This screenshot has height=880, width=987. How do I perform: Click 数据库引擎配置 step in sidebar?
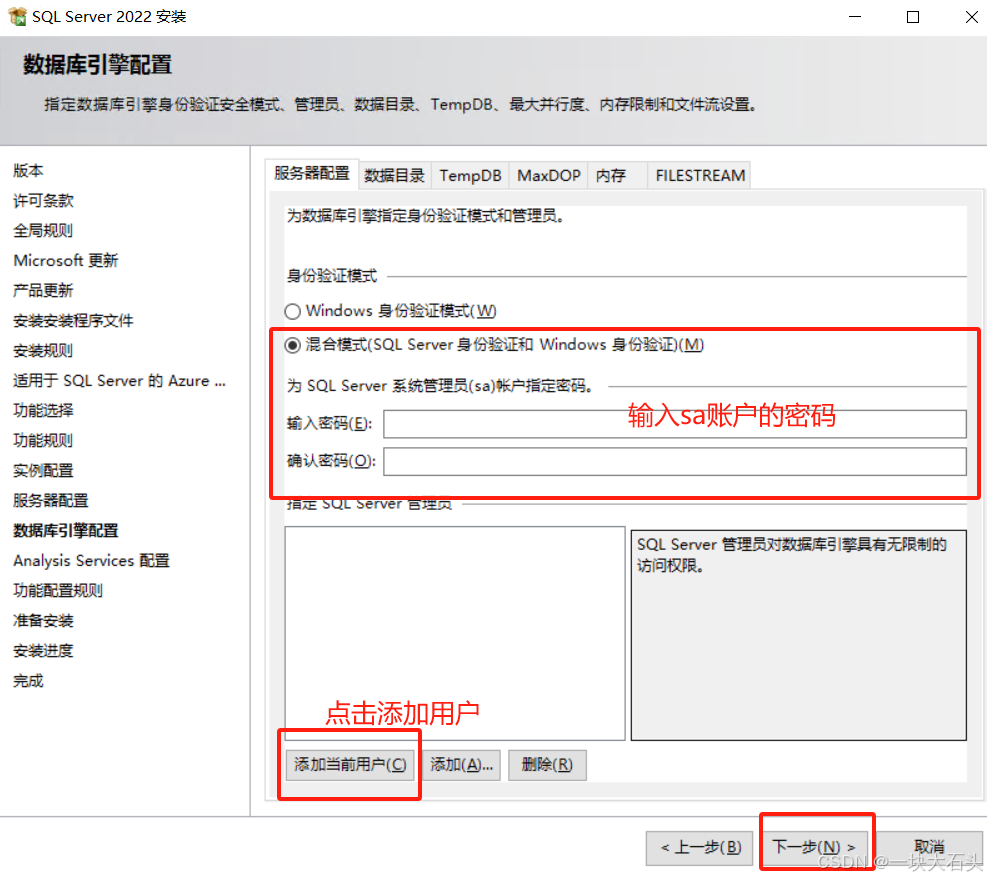coord(66,531)
